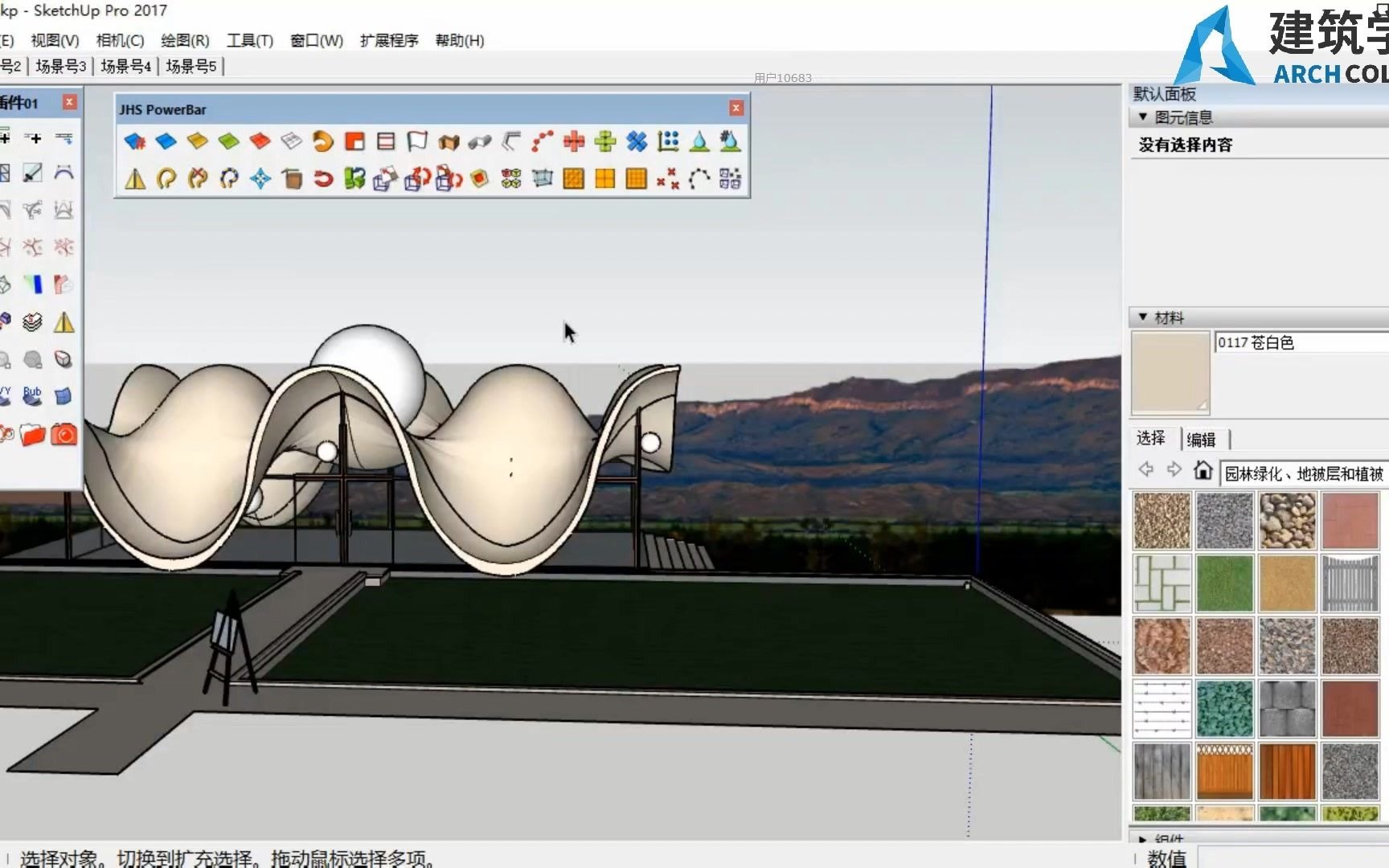Click the camera icon in the plugin panel
Image resolution: width=1389 pixels, height=868 pixels.
tap(64, 435)
